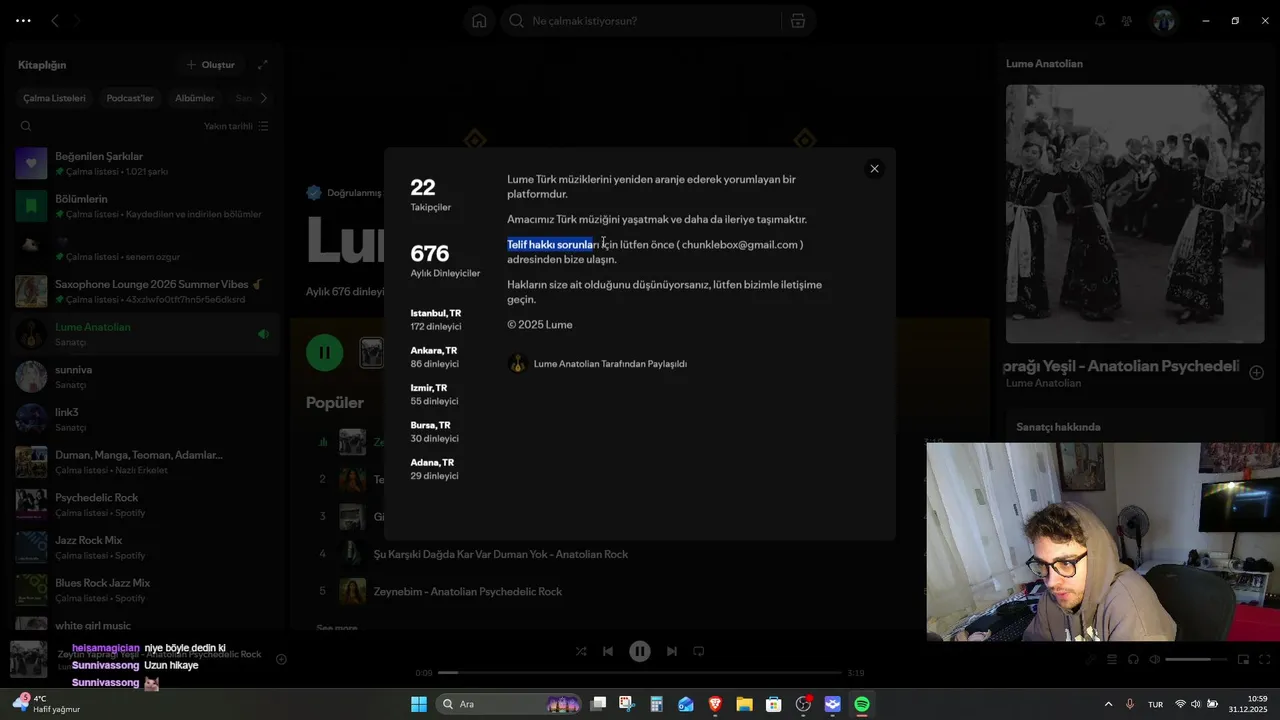
Task: Open the three-dot app menu
Action: [x=23, y=21]
